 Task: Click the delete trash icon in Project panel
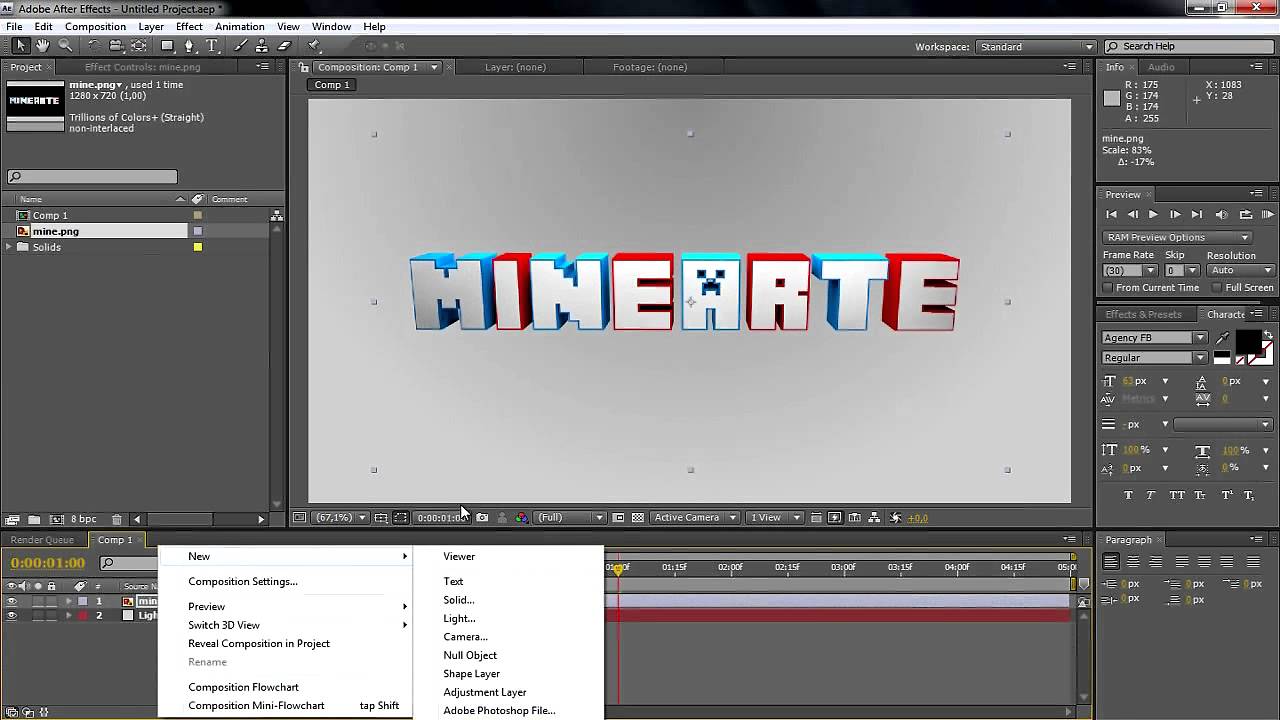click(117, 520)
